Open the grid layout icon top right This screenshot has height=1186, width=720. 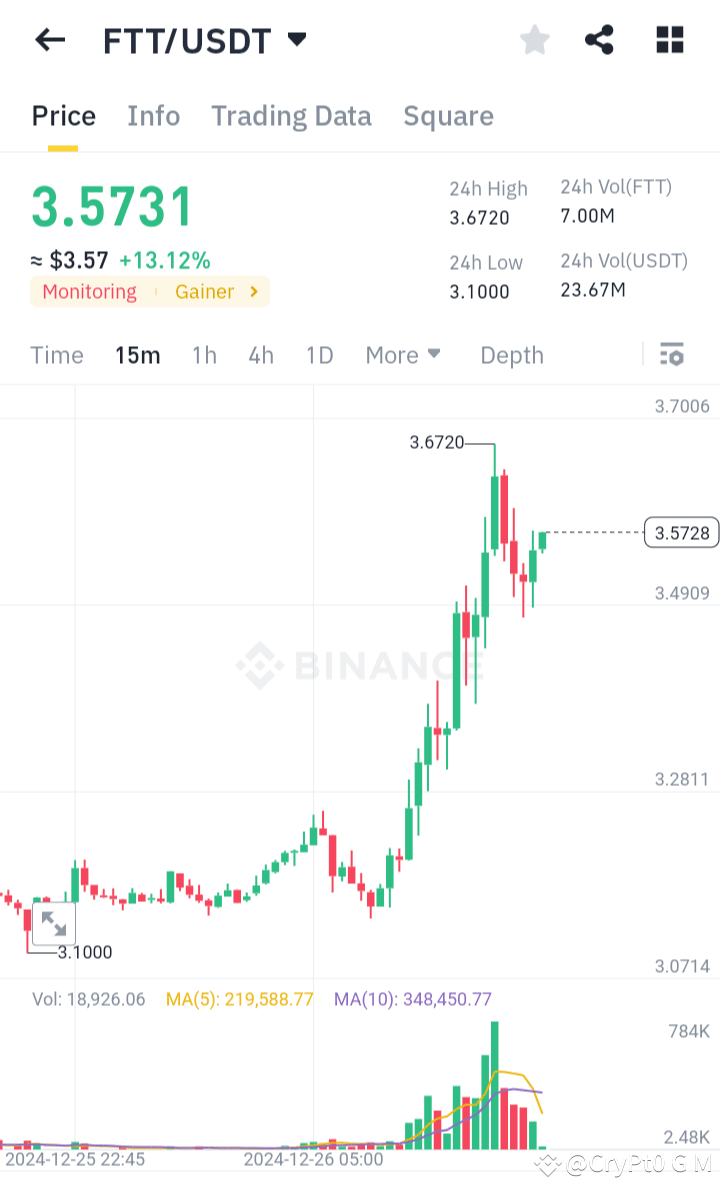[x=668, y=40]
